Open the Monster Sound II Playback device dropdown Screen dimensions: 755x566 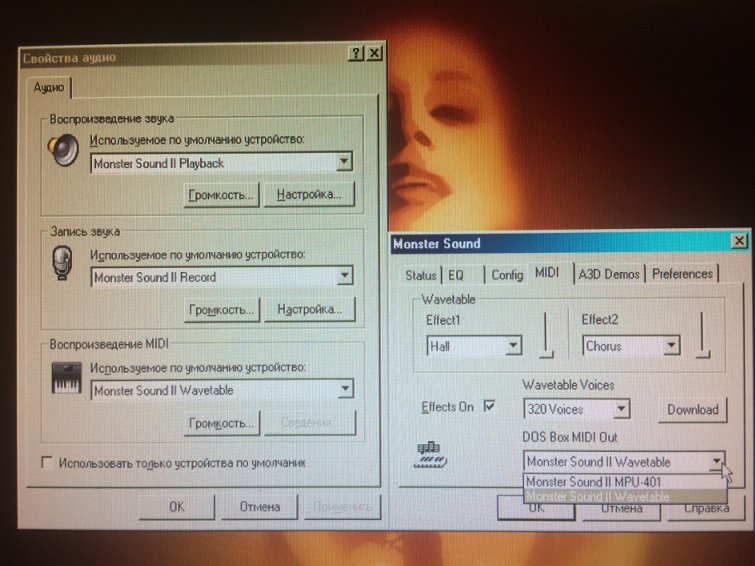[x=344, y=162]
